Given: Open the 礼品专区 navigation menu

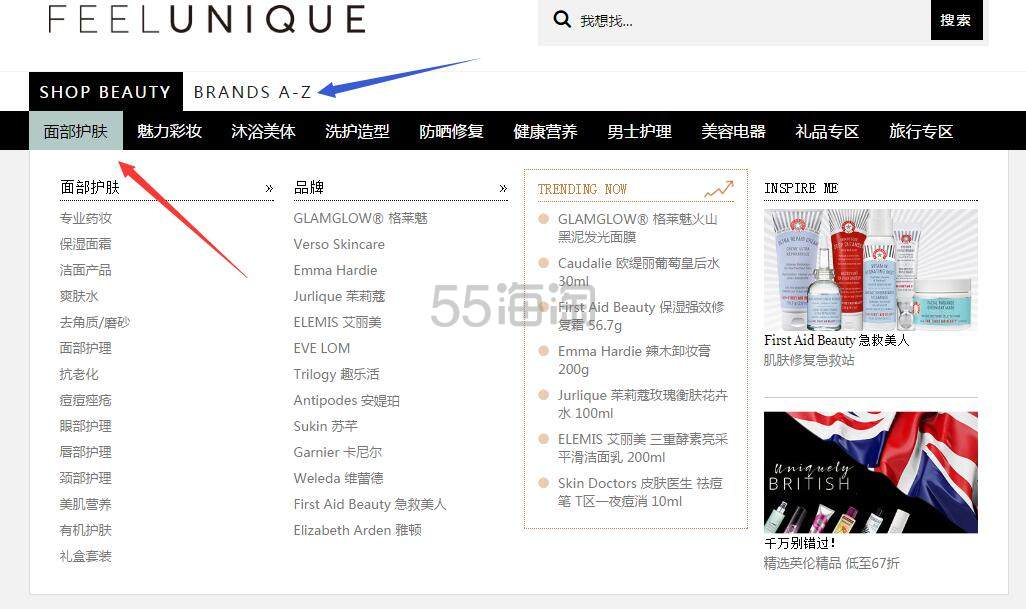Looking at the screenshot, I should pyautogui.click(x=827, y=131).
